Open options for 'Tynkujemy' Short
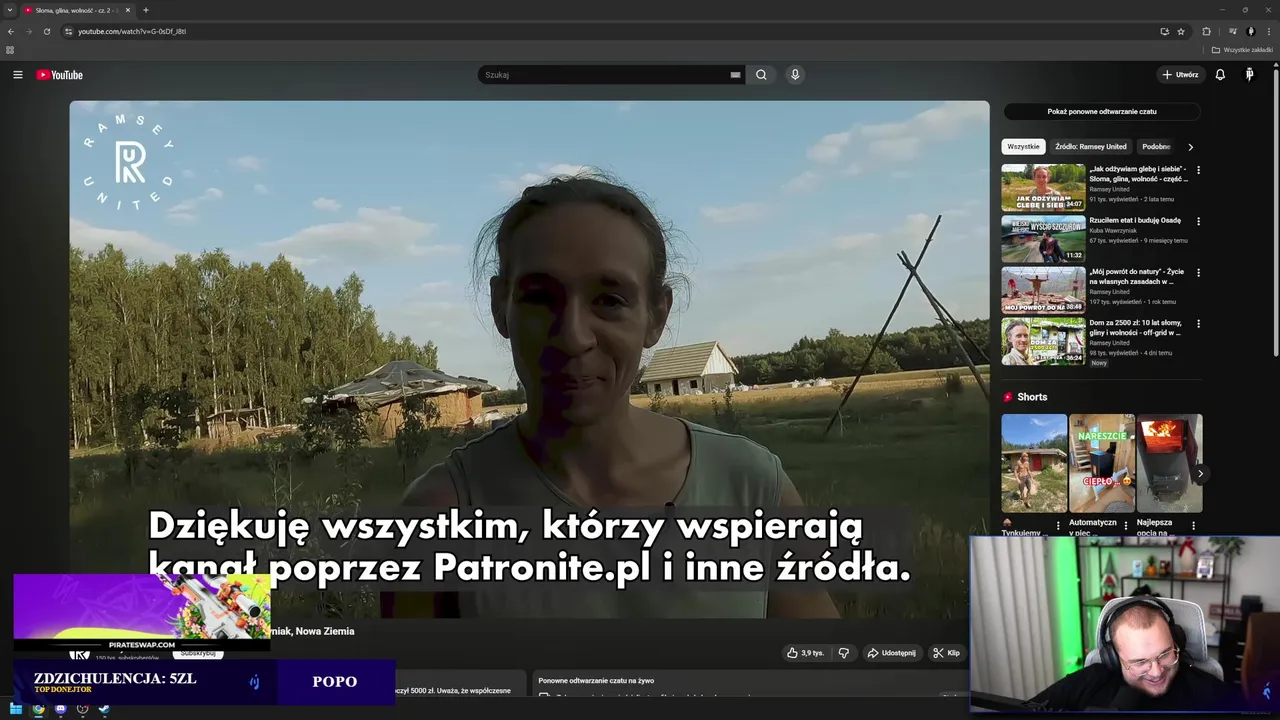This screenshot has width=1280, height=720. click(x=1058, y=525)
